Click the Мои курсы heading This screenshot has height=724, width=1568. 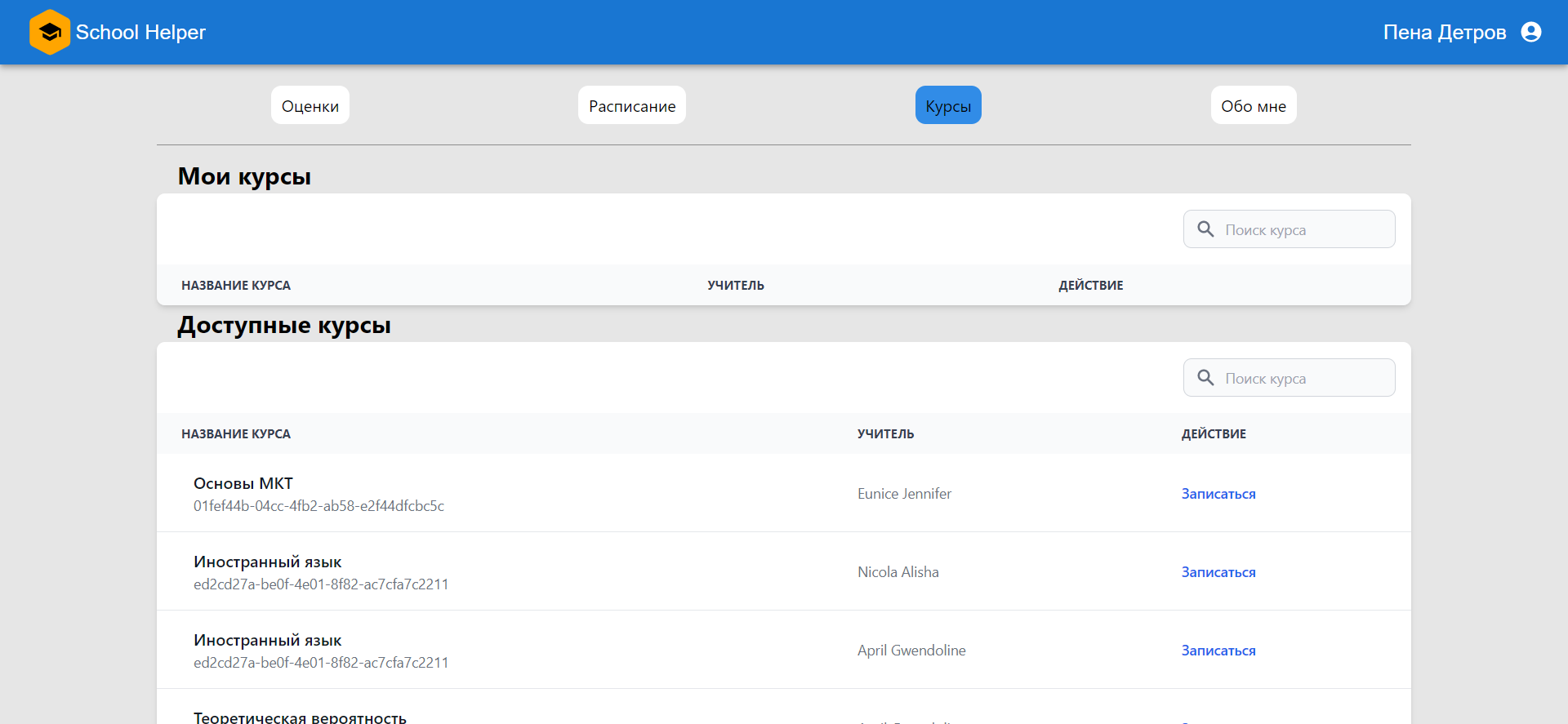[244, 176]
